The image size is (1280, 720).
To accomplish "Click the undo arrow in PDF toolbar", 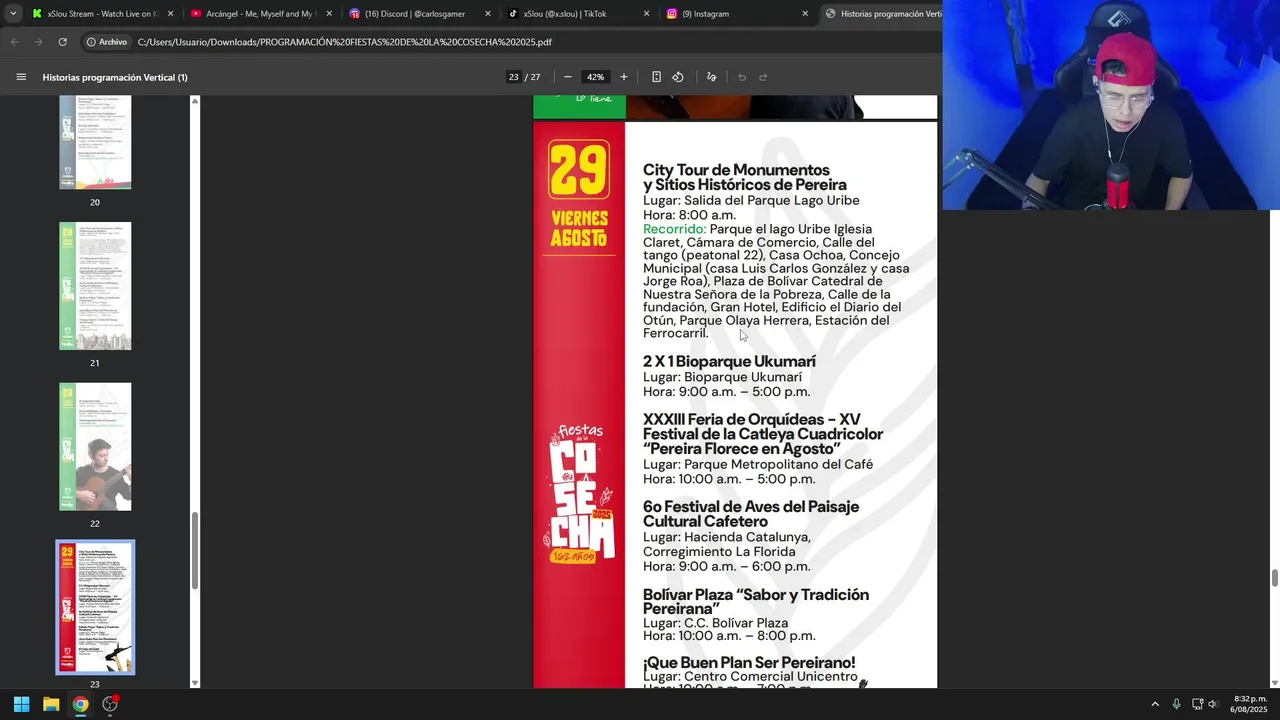I will (x=742, y=77).
